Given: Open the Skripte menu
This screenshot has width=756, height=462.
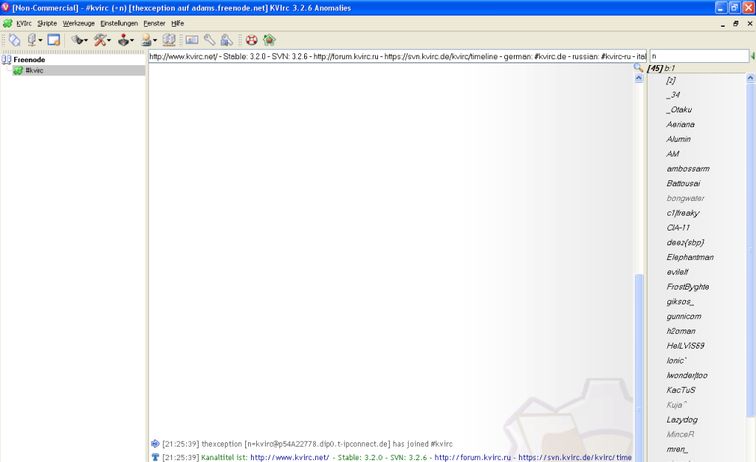Looking at the screenshot, I should [47, 22].
